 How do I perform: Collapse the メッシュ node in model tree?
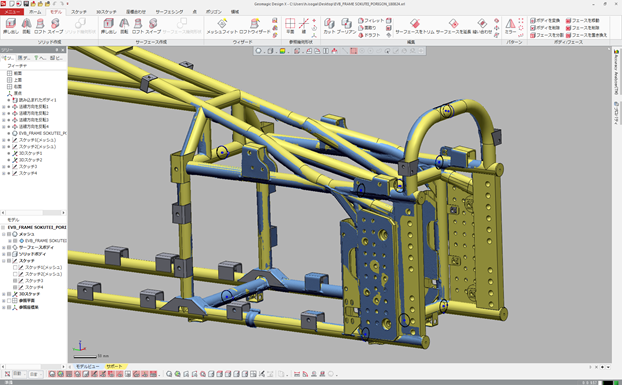[3, 234]
